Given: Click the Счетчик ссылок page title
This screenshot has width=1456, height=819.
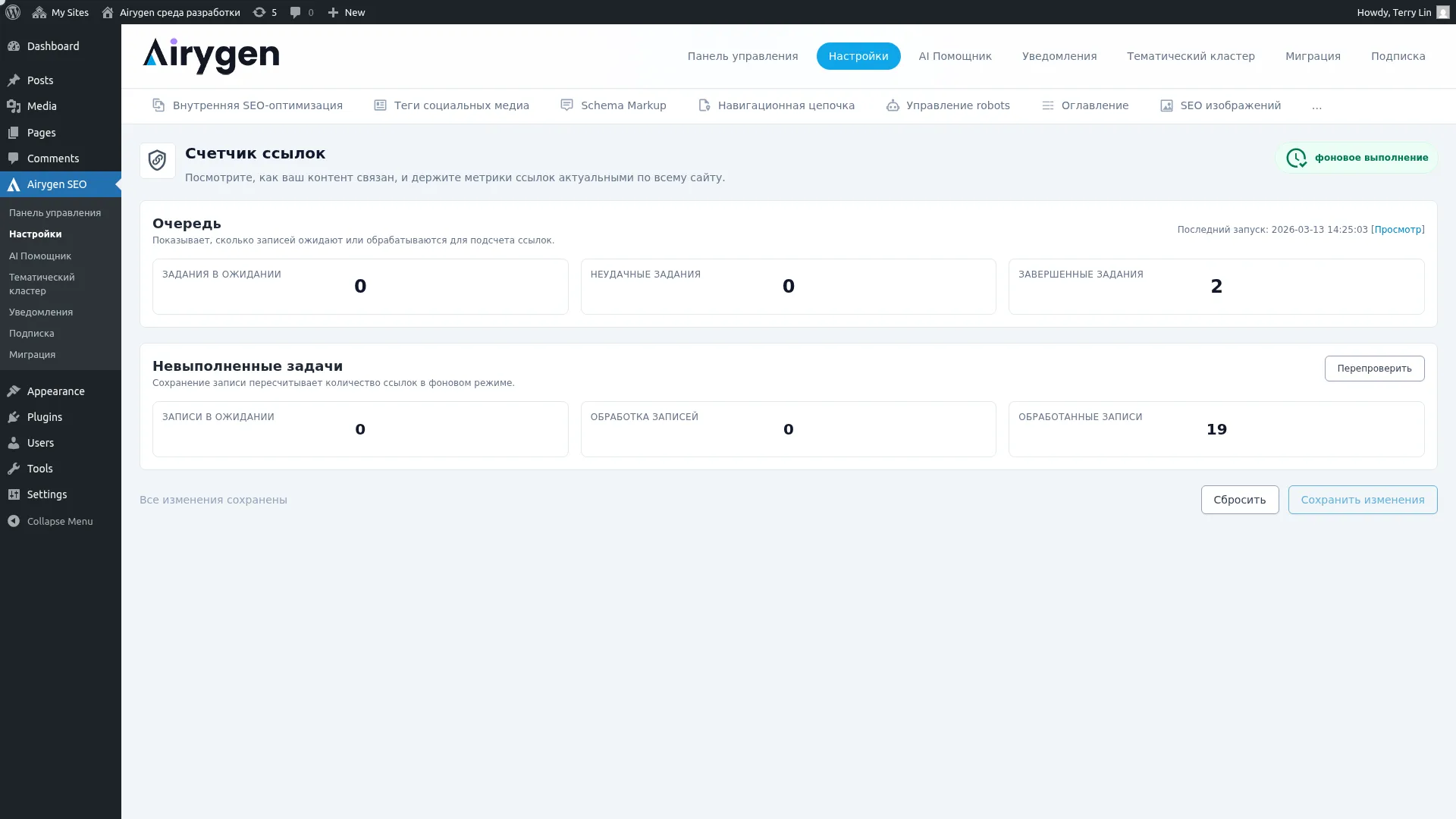Looking at the screenshot, I should pyautogui.click(x=255, y=153).
